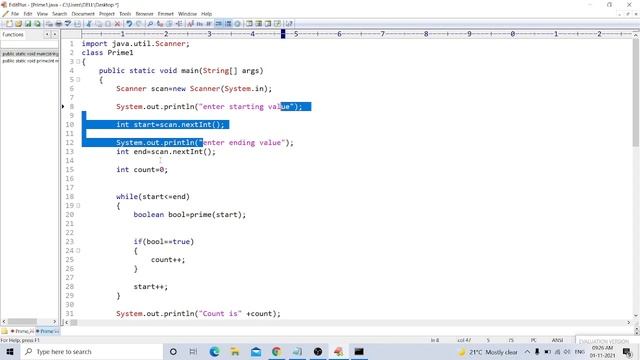Click the Replace icon beside the magnifier

[x=160, y=24]
